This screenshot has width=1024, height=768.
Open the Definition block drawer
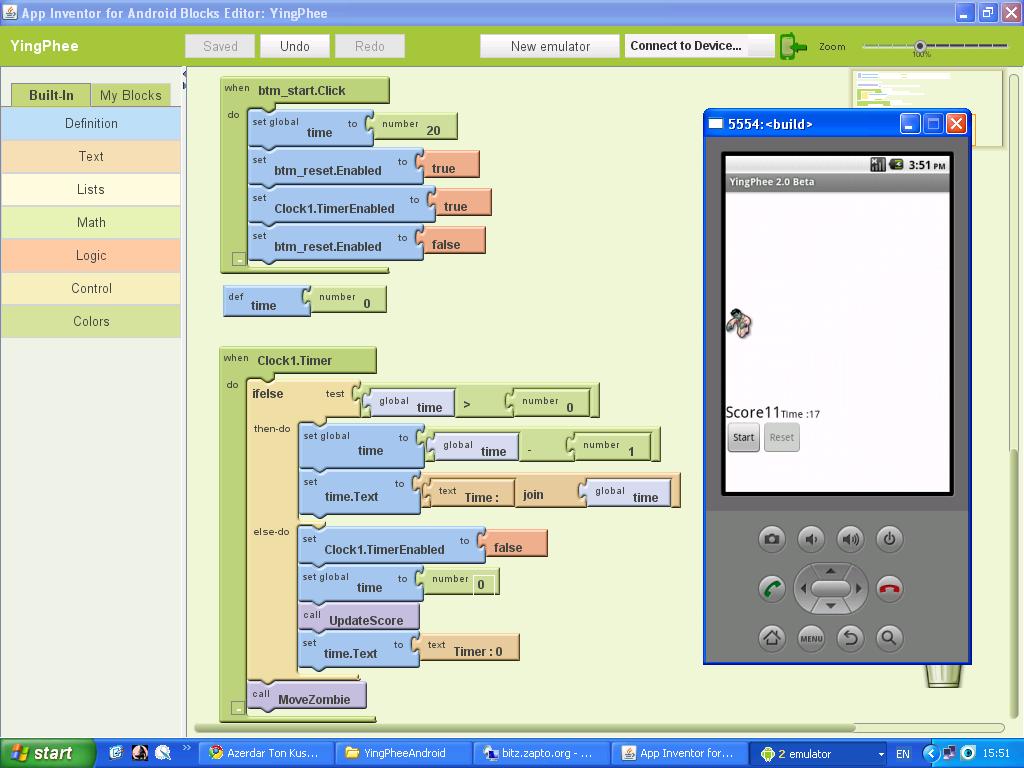pos(91,123)
